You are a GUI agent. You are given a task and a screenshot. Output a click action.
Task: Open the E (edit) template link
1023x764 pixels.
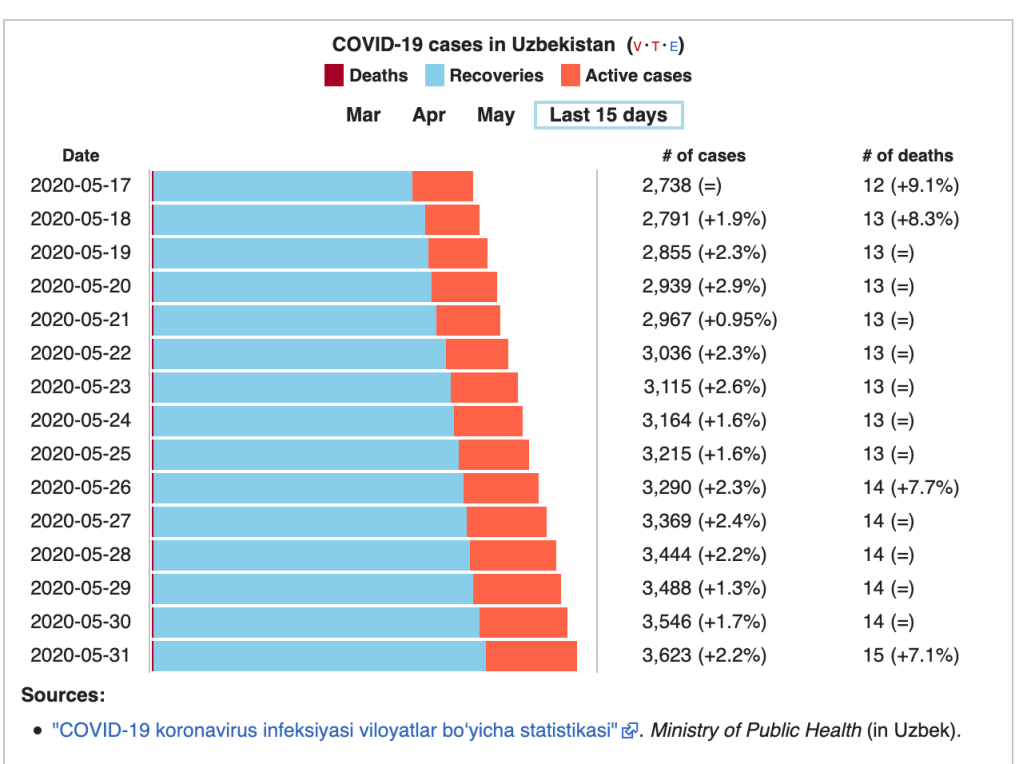[674, 46]
